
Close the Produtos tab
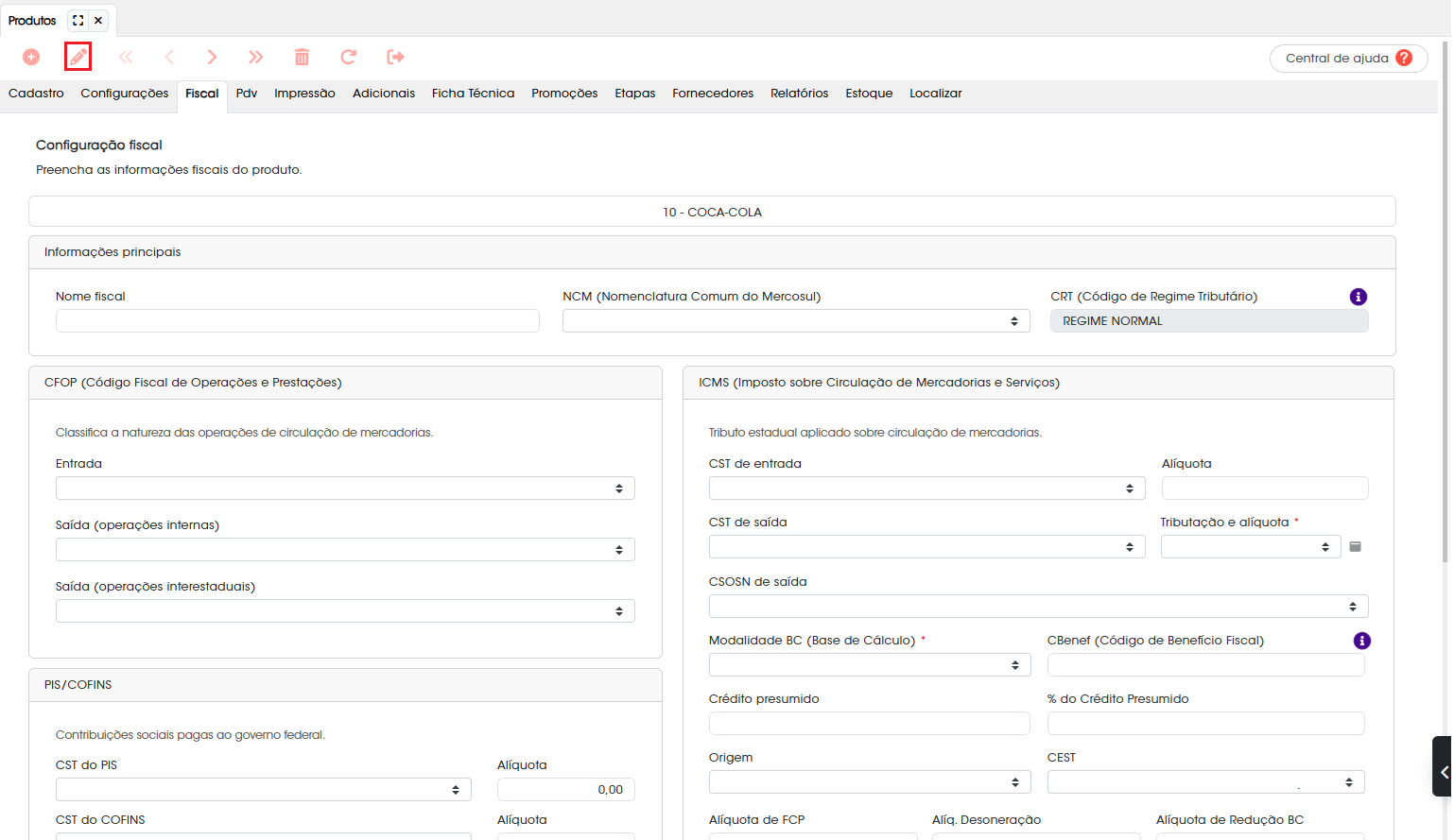click(x=98, y=20)
